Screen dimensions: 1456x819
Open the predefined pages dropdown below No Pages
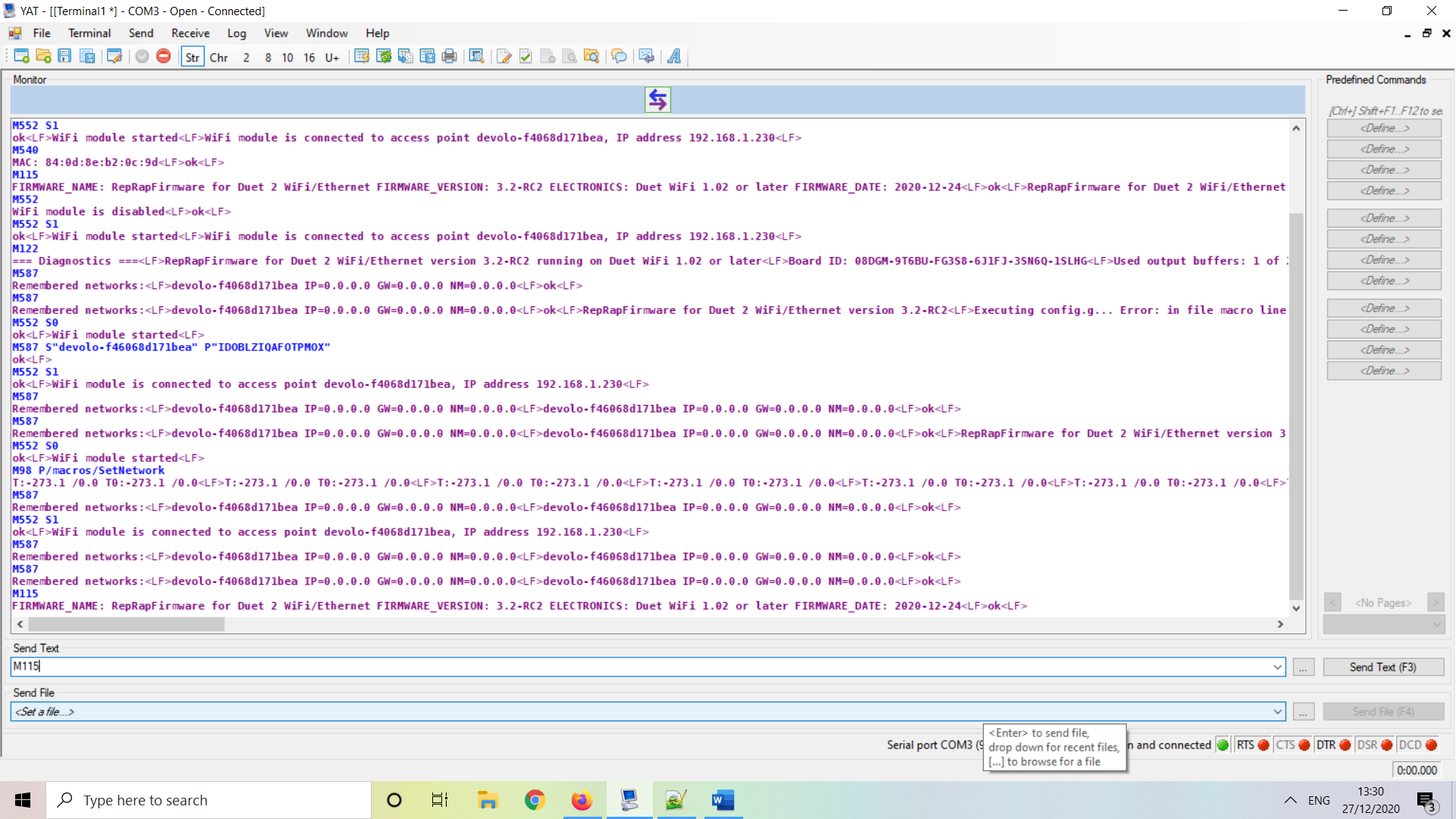coord(1385,624)
